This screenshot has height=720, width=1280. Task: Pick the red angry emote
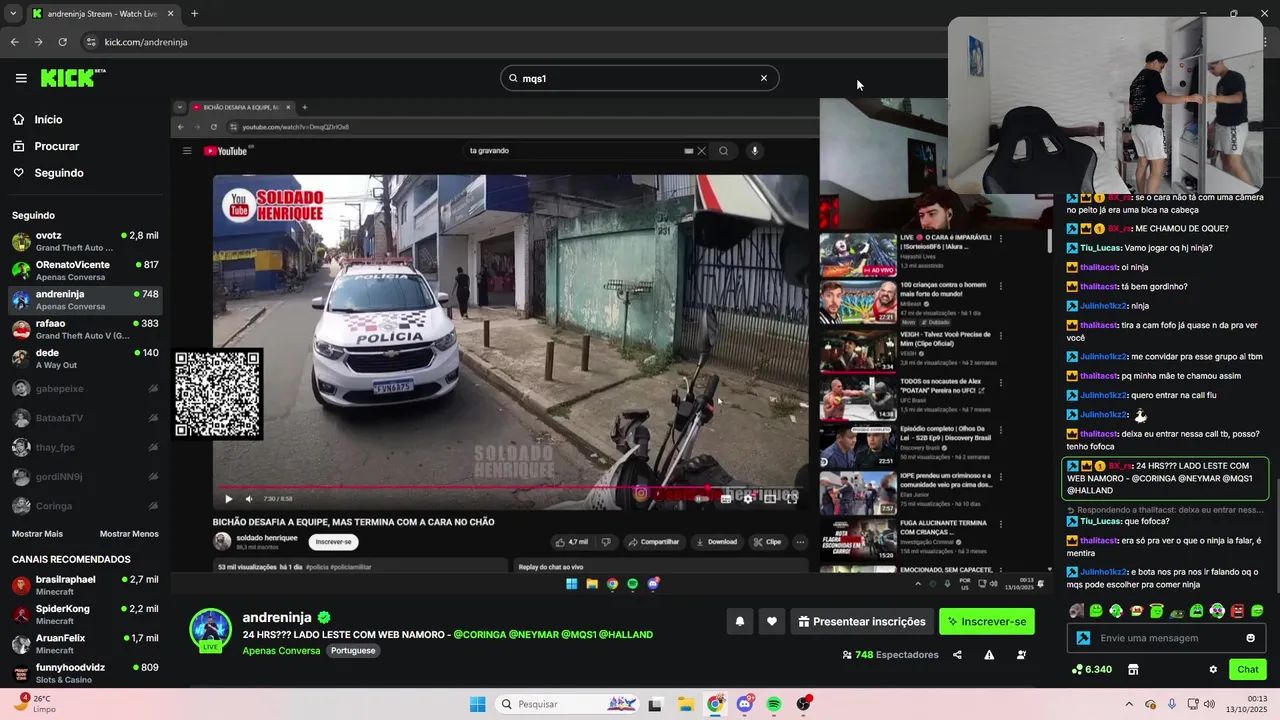point(1237,611)
